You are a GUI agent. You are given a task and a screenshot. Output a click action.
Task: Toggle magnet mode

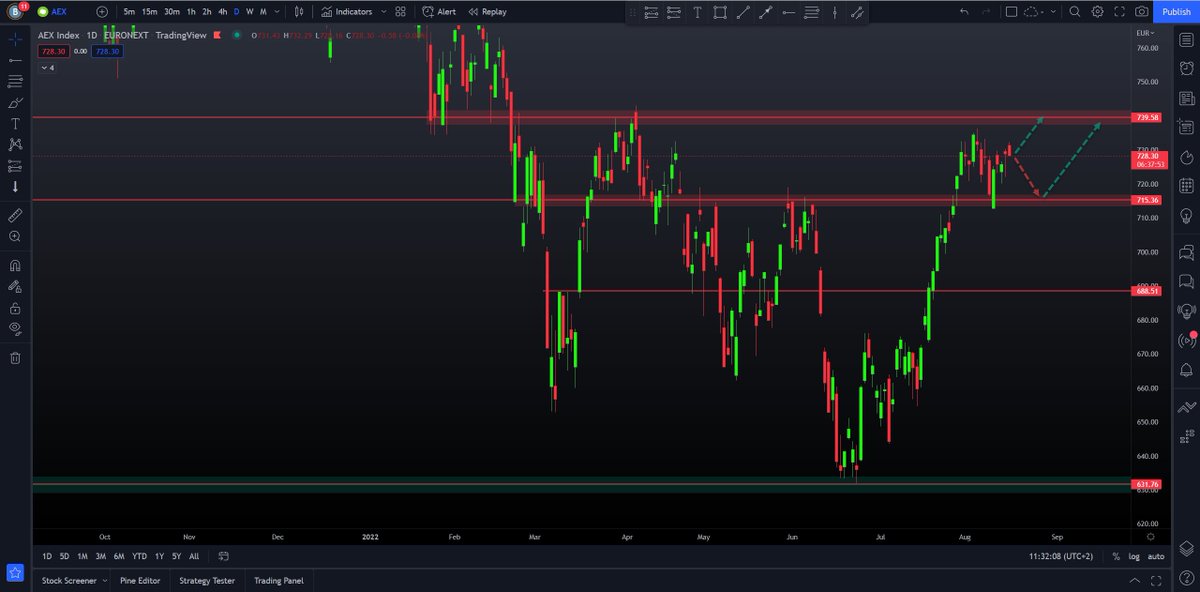coord(15,266)
